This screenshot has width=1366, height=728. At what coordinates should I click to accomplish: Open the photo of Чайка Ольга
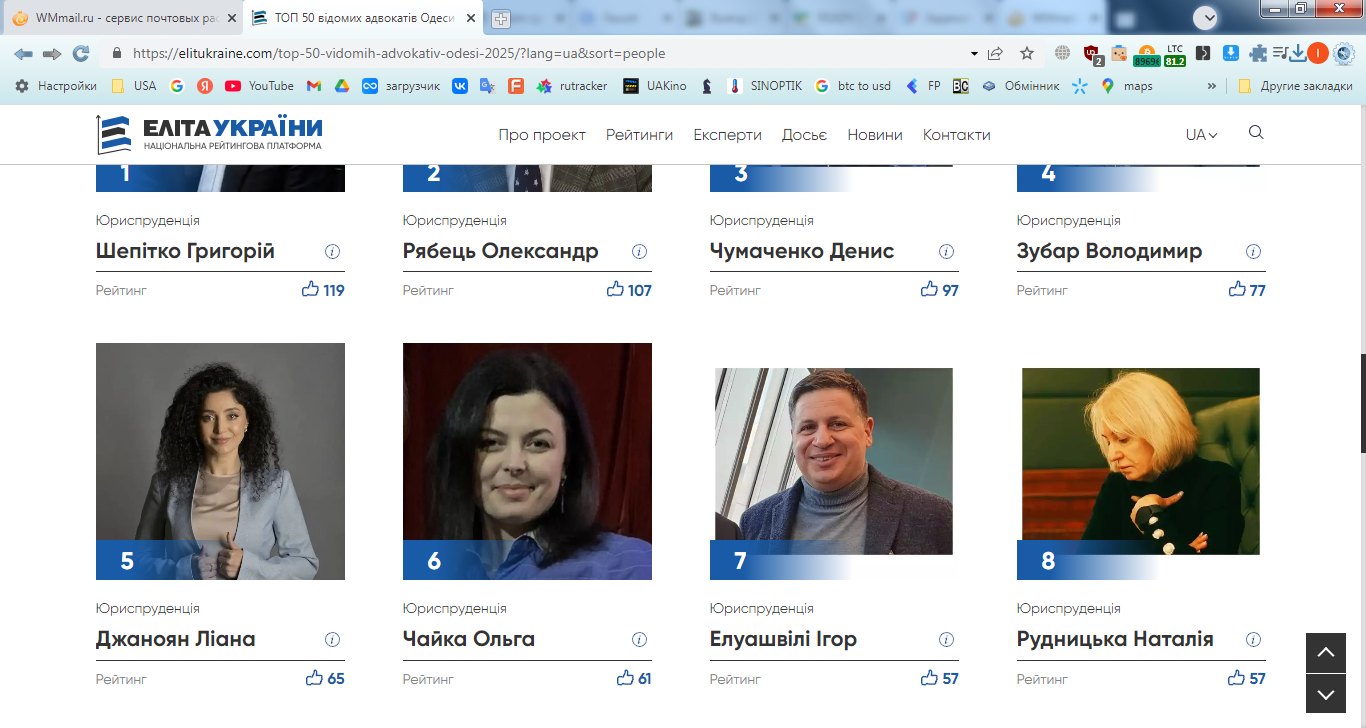tap(527, 461)
